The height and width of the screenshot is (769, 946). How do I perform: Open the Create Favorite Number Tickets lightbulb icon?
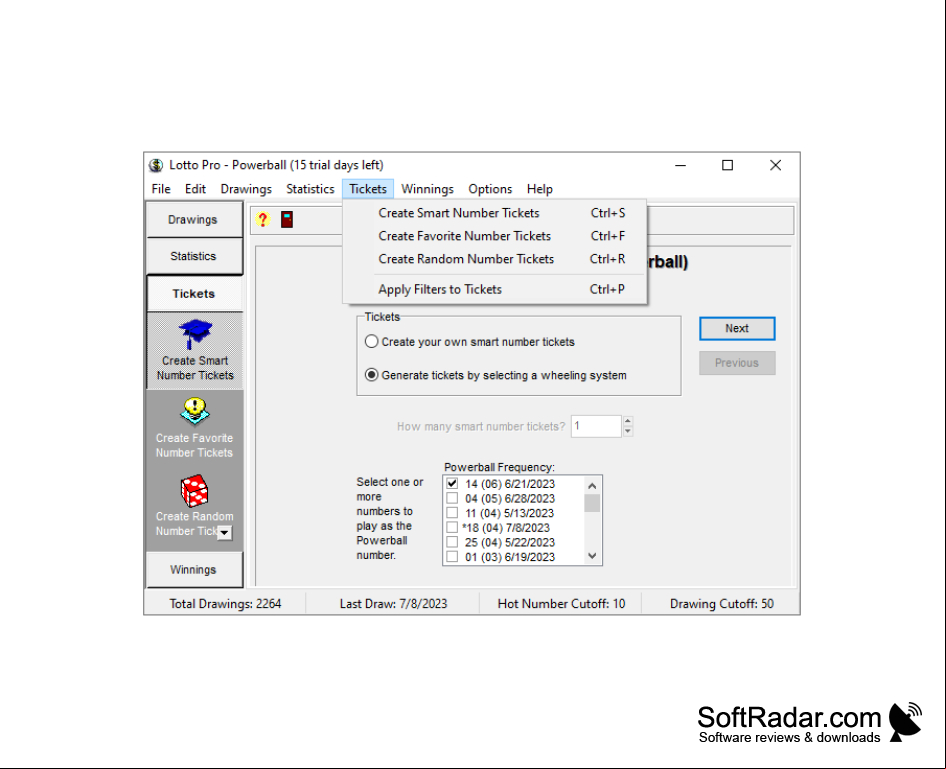click(x=195, y=412)
